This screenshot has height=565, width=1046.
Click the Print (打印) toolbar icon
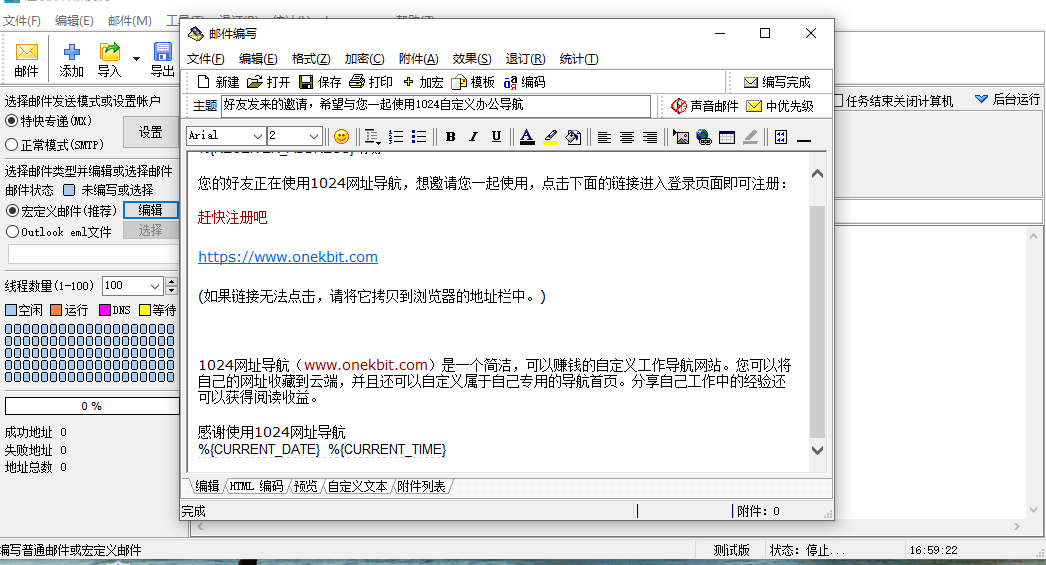pos(370,82)
